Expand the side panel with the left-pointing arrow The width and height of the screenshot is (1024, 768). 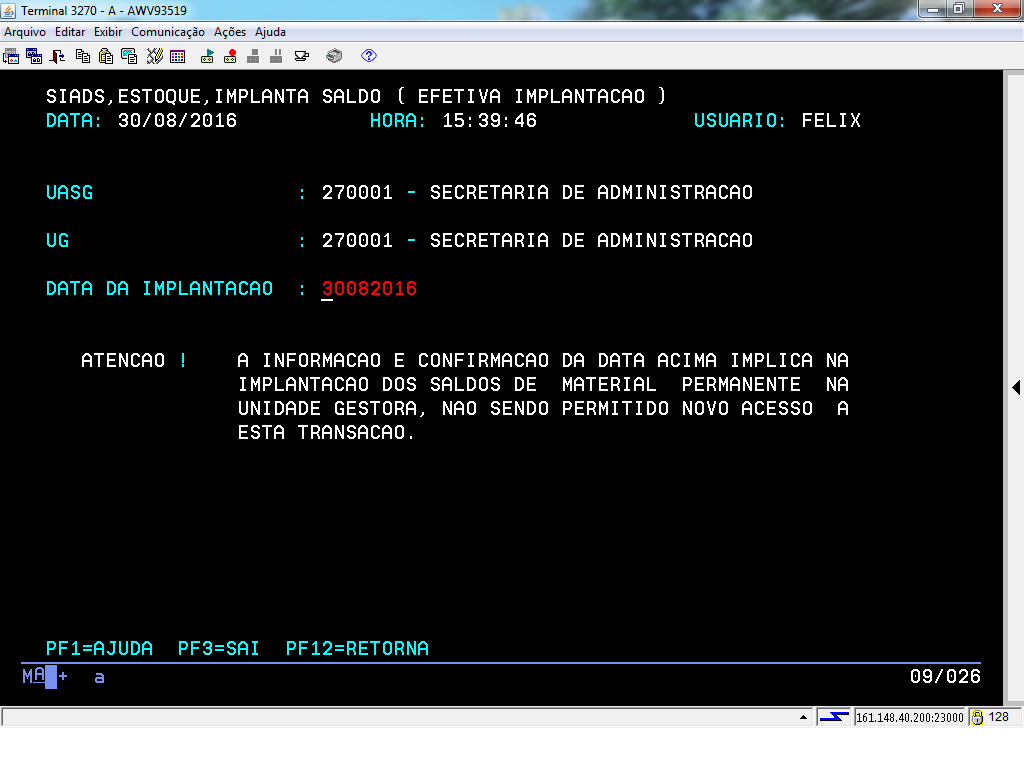pos(1016,387)
